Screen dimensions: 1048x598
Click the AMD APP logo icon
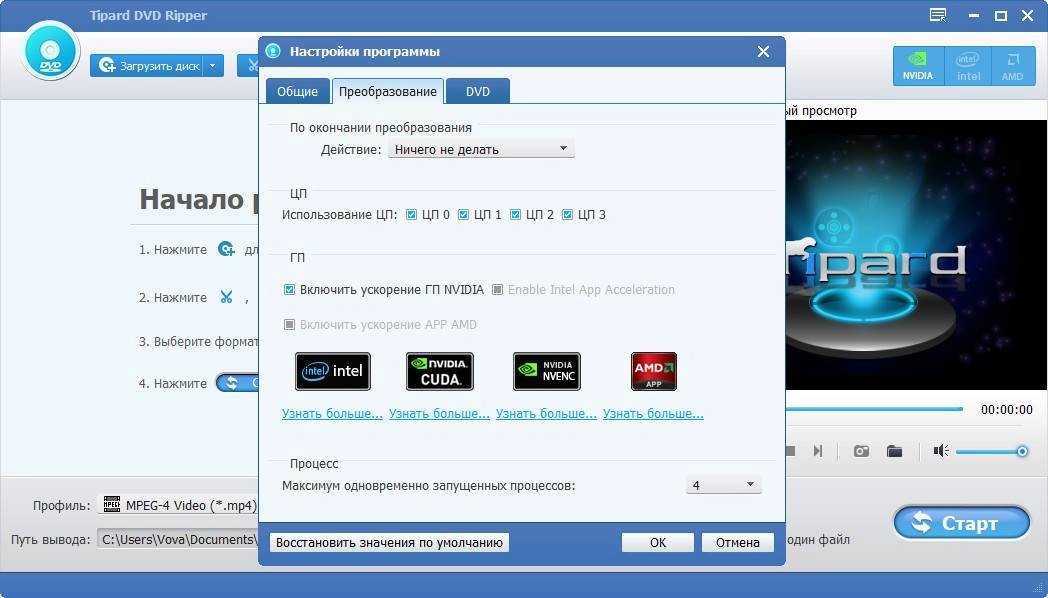654,371
